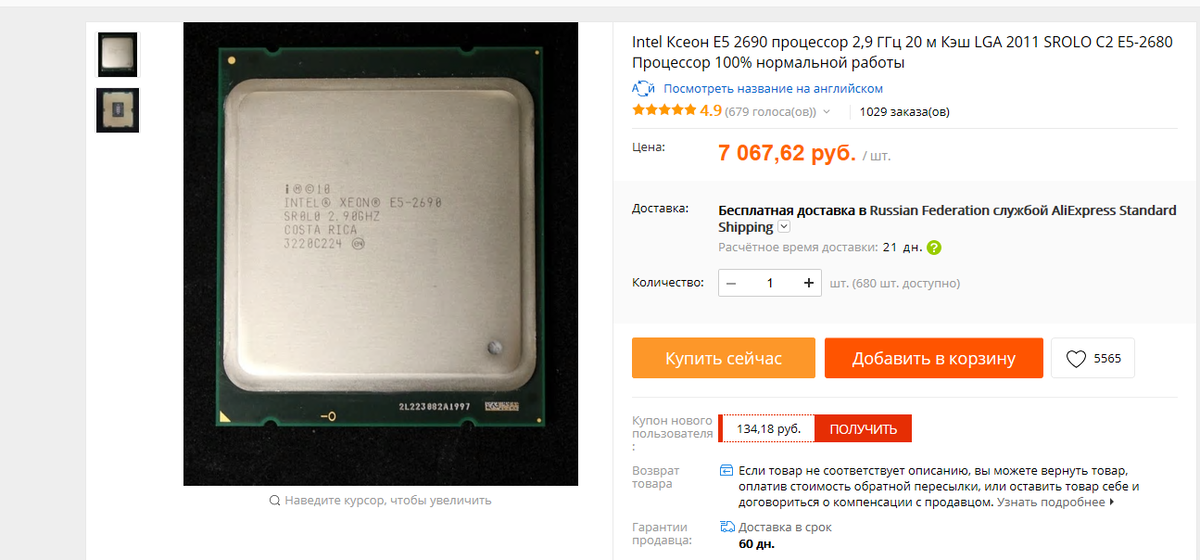Click 'Добавить в корзину' button
The height and width of the screenshot is (560, 1200).
pyautogui.click(x=934, y=358)
